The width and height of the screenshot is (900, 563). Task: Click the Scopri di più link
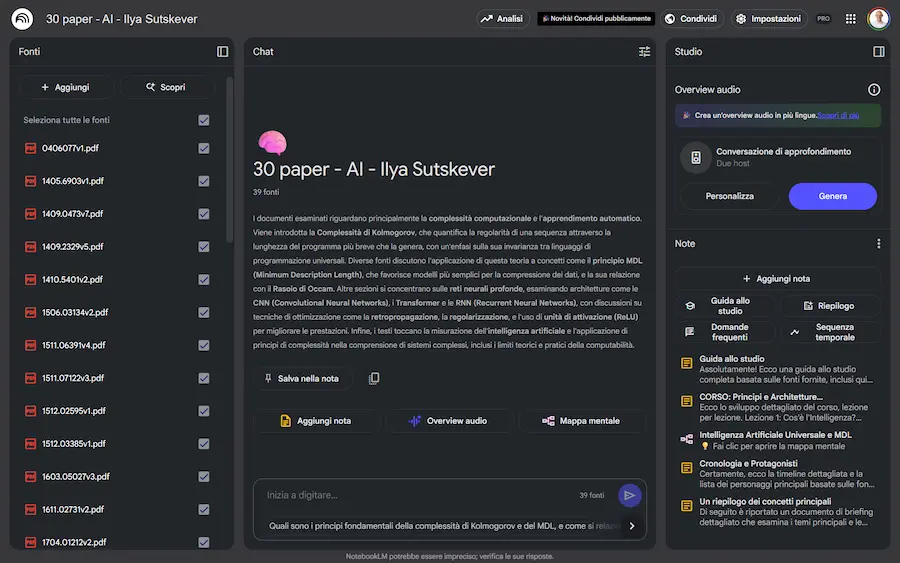(x=838, y=115)
